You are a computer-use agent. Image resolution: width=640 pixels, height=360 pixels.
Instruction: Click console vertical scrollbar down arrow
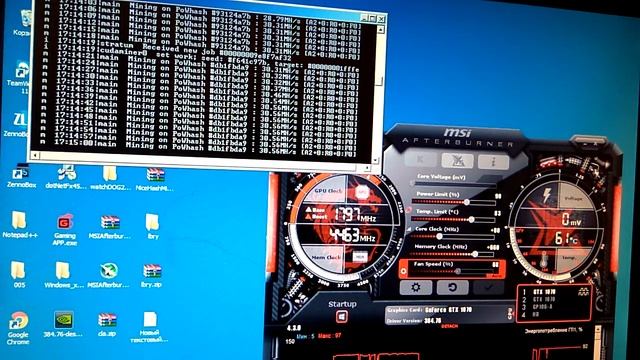(376, 160)
